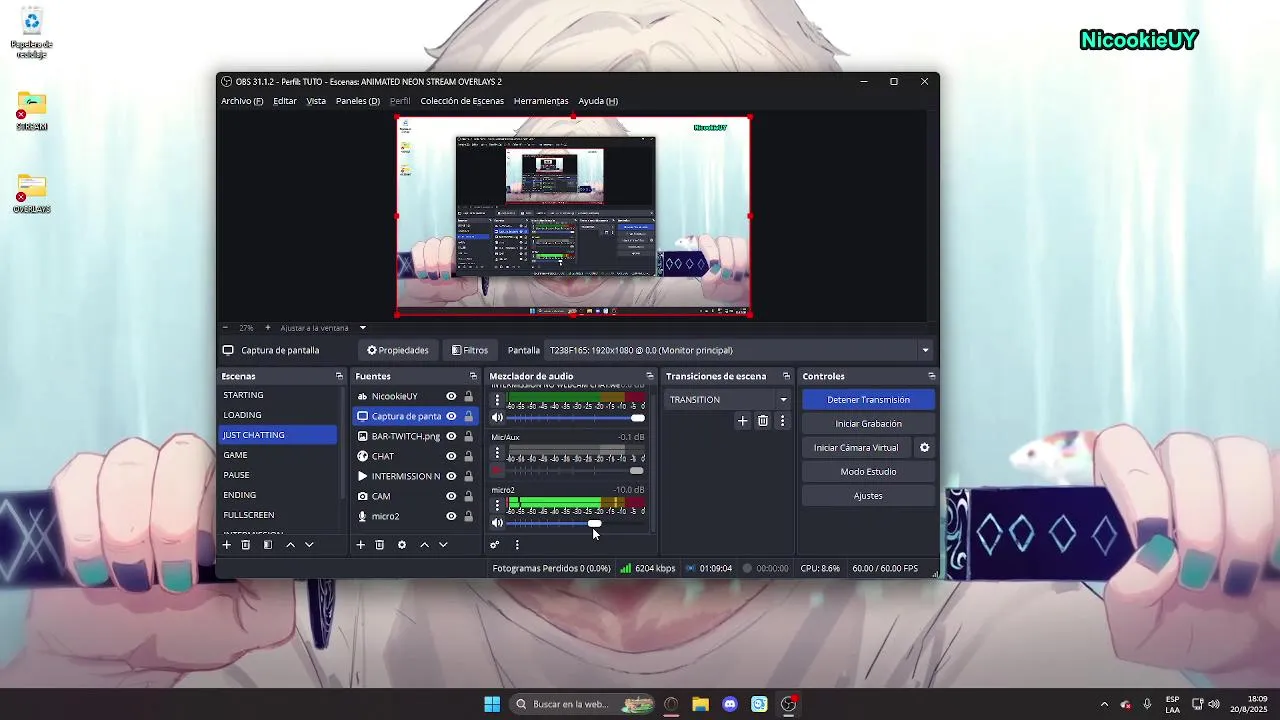Open the Editar menu
1280x720 pixels.
point(285,101)
